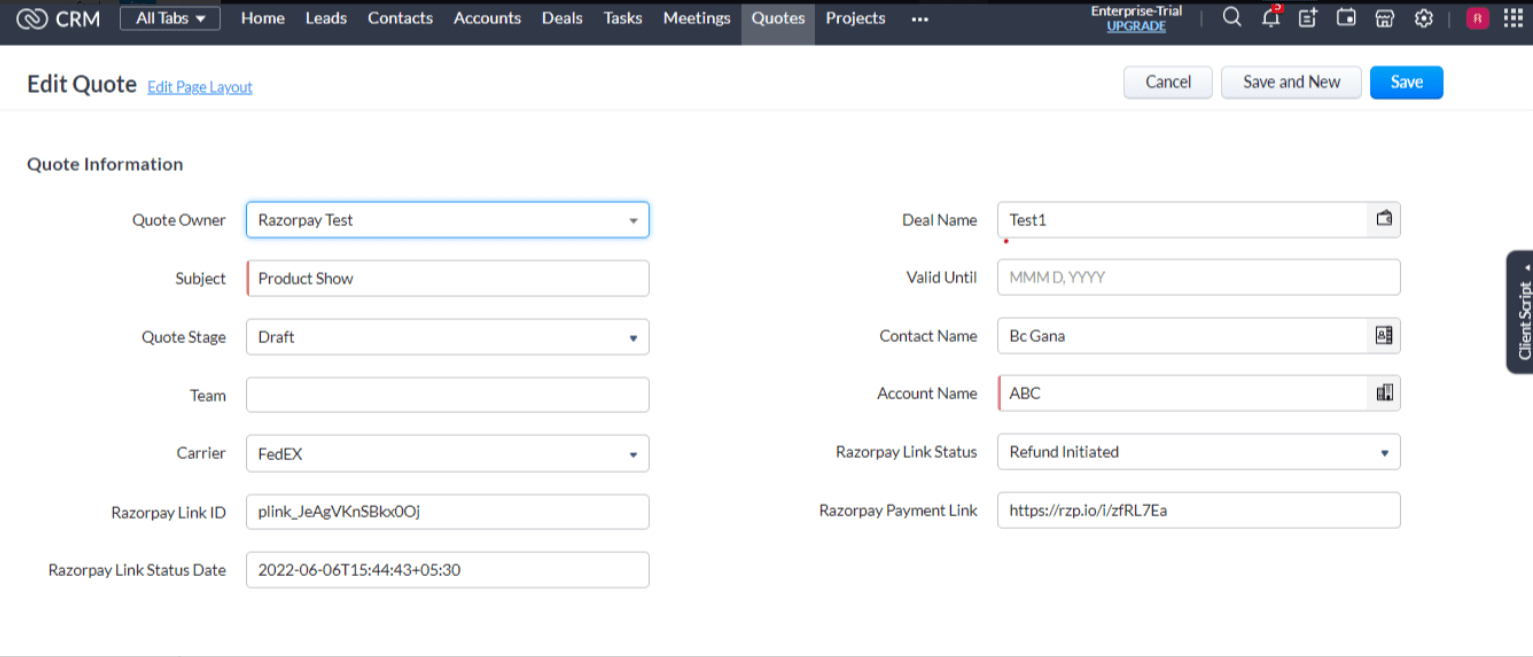The image size is (1533, 657).
Task: Click the Razorpay Payment Link field
Action: tap(1199, 510)
